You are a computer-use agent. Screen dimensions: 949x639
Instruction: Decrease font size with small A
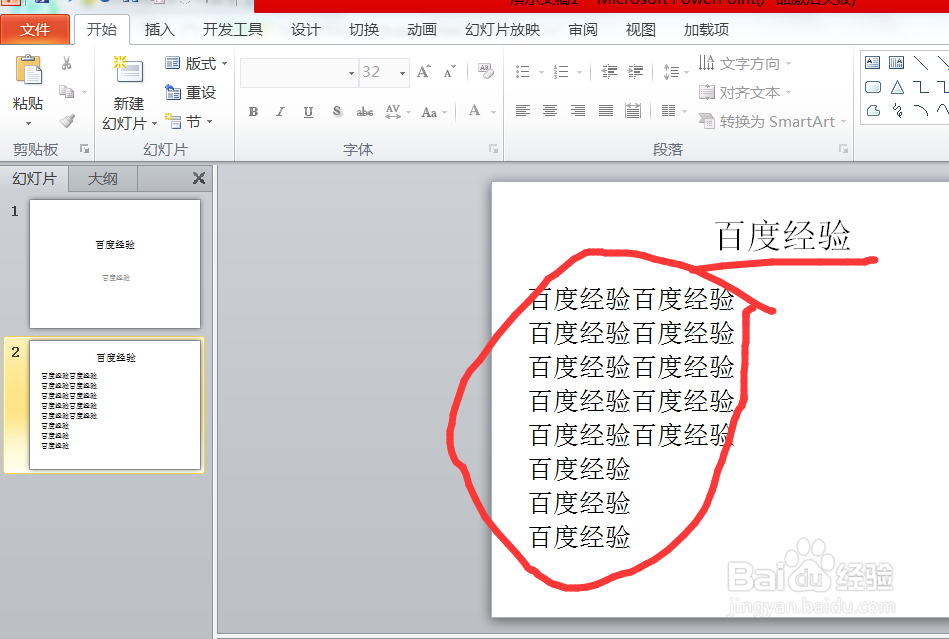click(x=449, y=72)
